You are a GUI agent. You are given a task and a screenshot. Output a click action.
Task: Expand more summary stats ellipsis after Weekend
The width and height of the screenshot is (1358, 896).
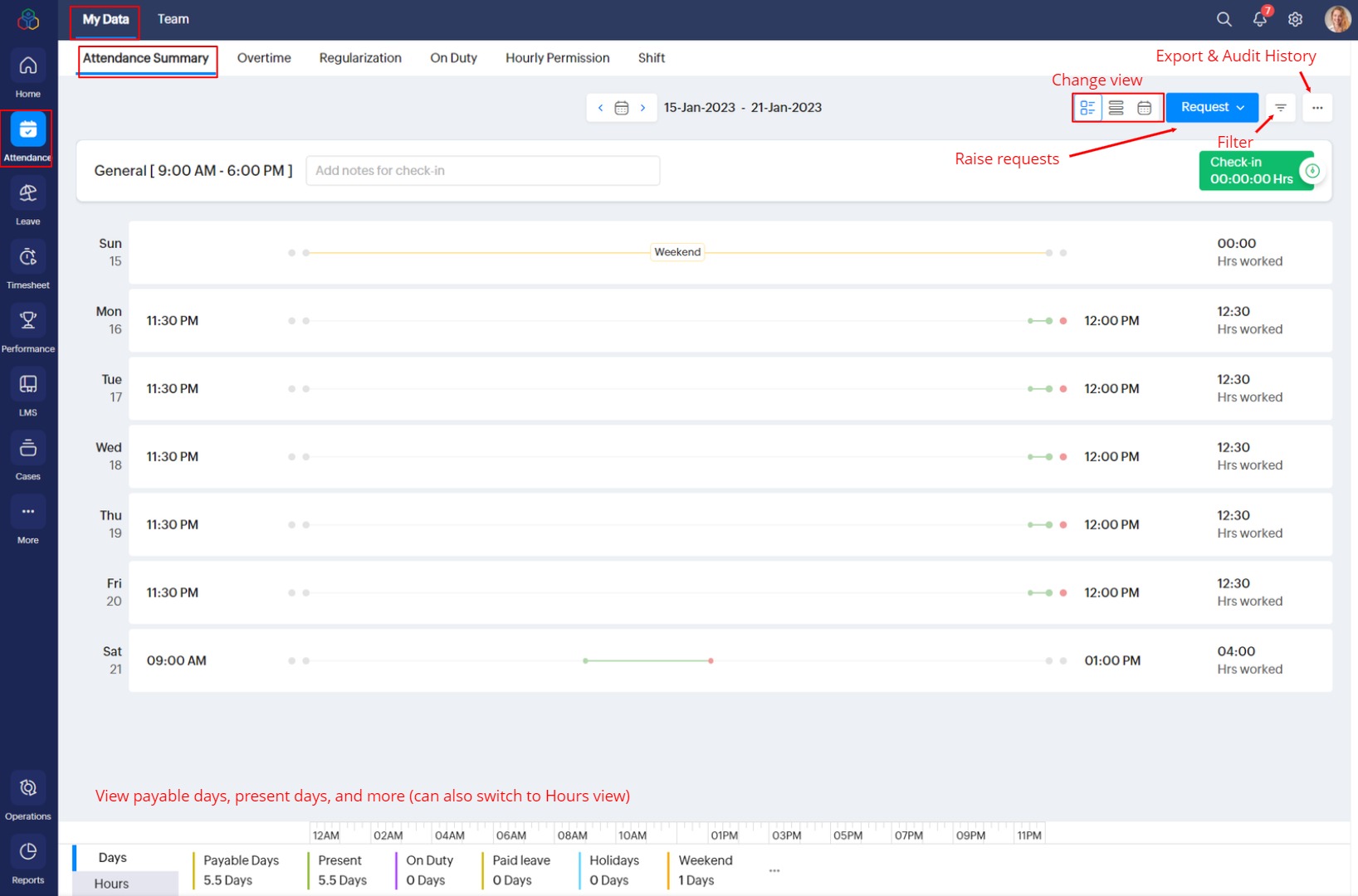(774, 870)
